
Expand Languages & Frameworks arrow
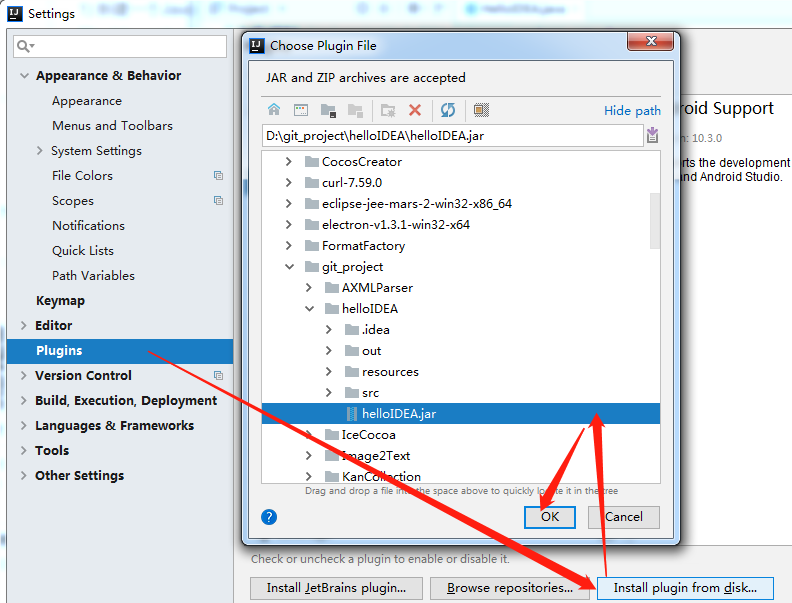[x=23, y=425]
